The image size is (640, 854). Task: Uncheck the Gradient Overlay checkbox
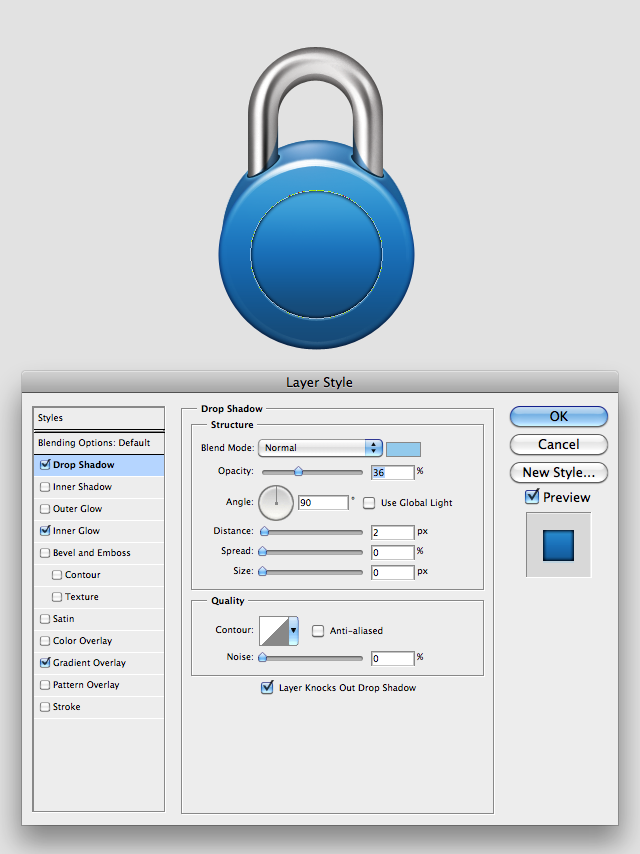click(x=45, y=663)
